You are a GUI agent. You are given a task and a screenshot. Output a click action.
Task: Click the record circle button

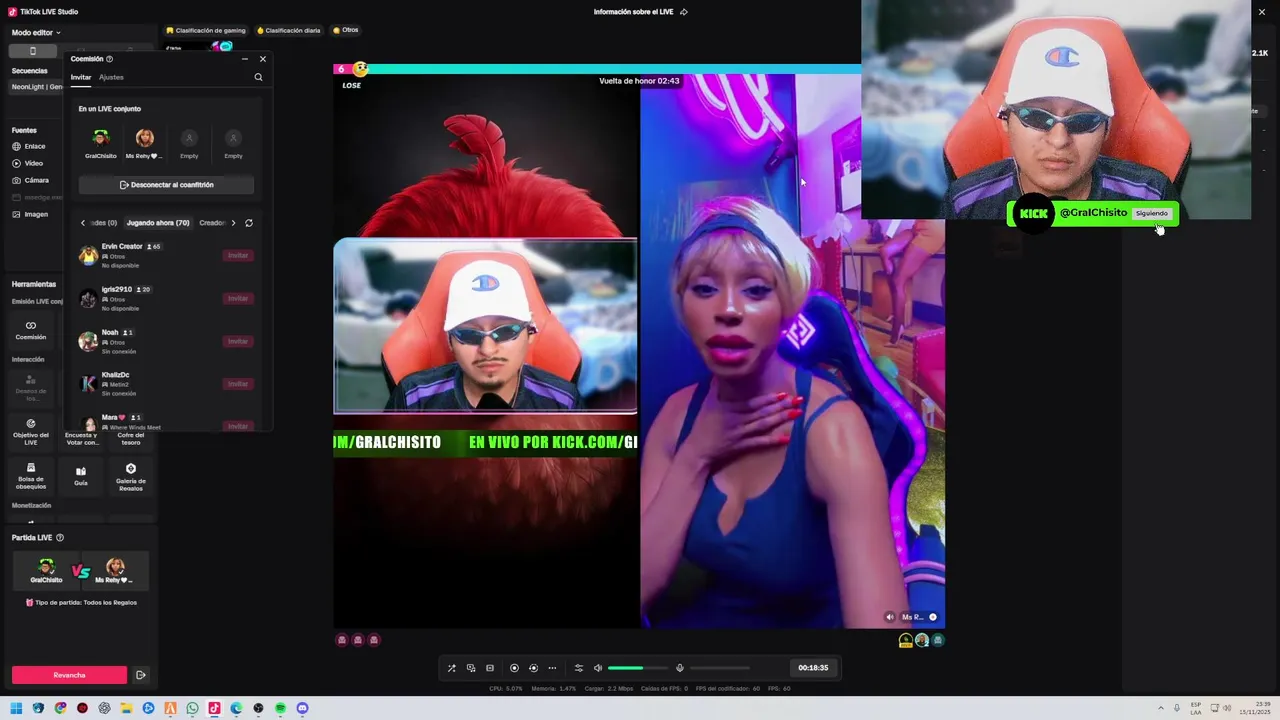point(514,668)
